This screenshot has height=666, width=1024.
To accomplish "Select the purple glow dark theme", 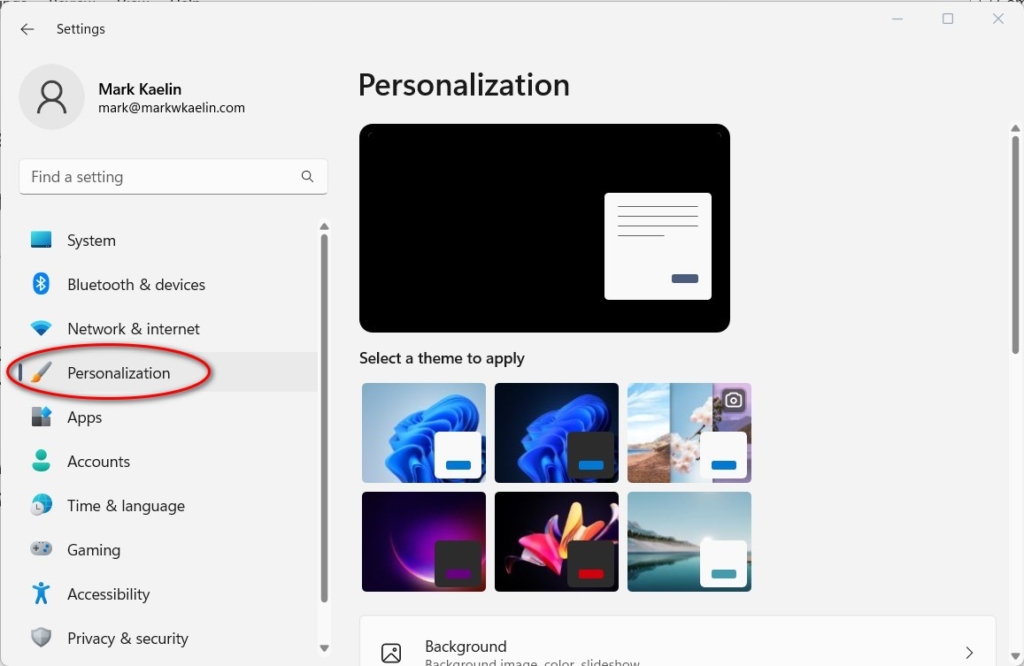I will click(x=423, y=541).
